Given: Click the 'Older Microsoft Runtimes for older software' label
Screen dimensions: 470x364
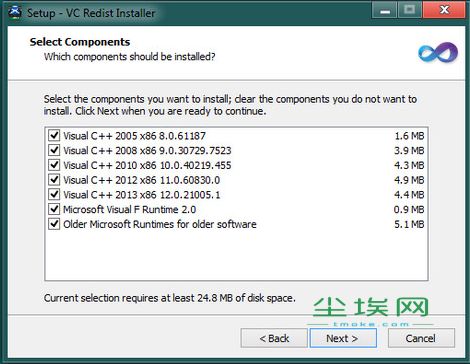Looking at the screenshot, I should tap(160, 224).
